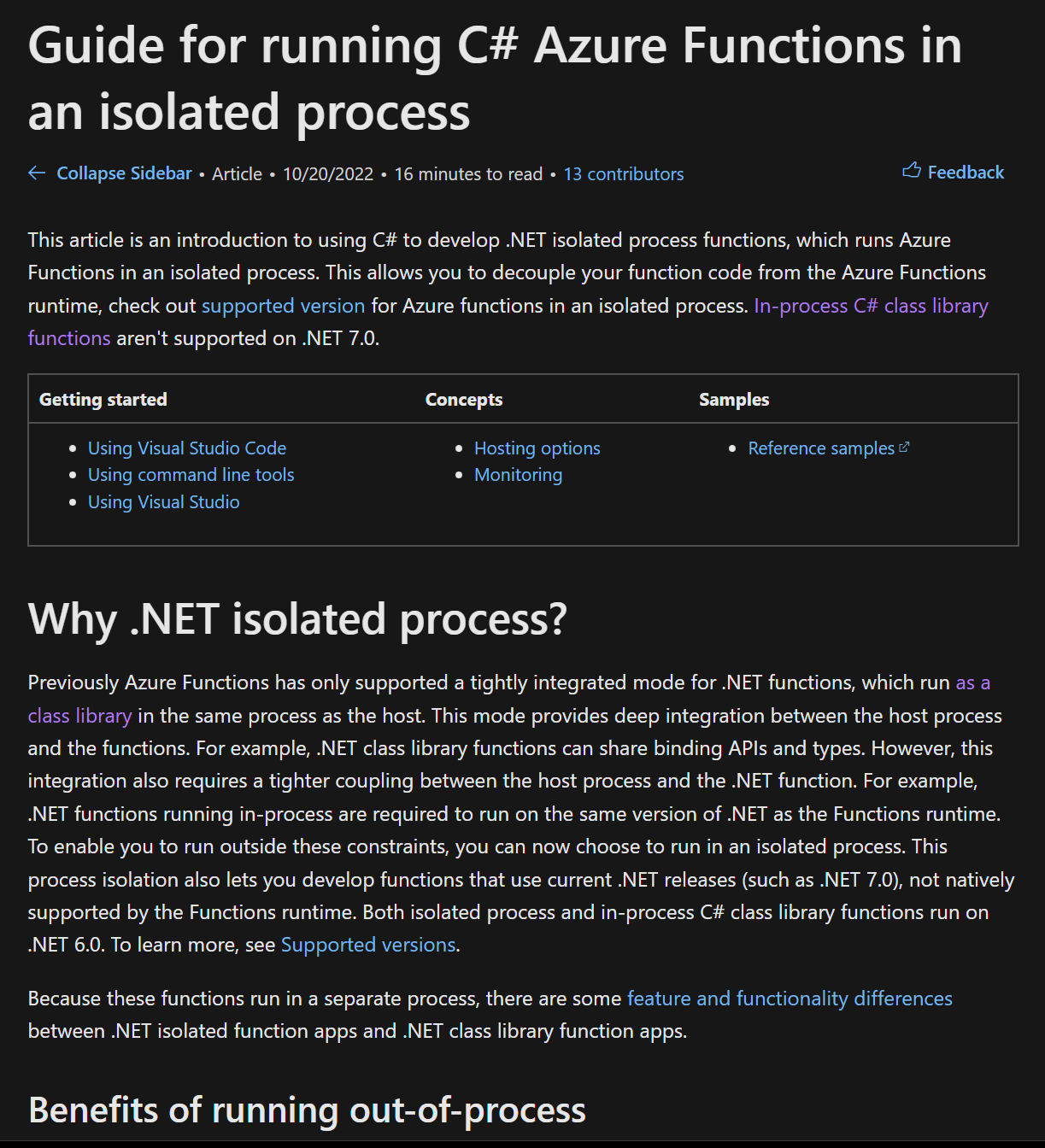Visit the Reference samples page
This screenshot has width=1045, height=1148.
pos(819,448)
